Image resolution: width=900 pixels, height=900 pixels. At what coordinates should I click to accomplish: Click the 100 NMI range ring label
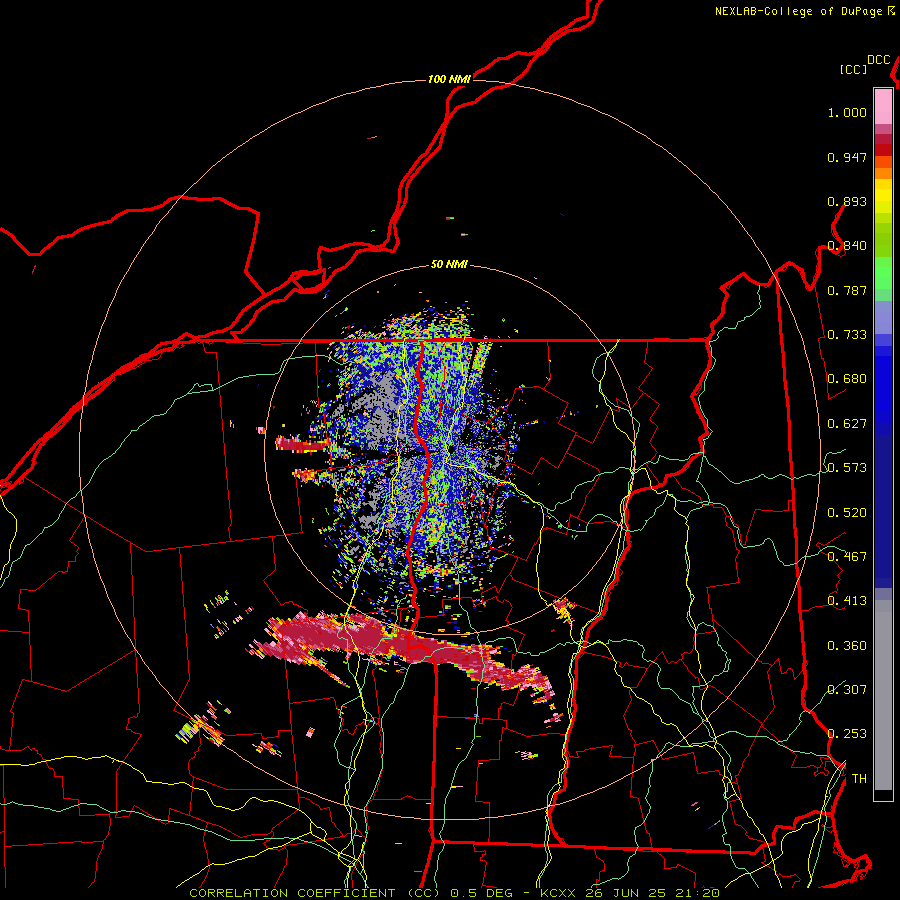[x=449, y=79]
